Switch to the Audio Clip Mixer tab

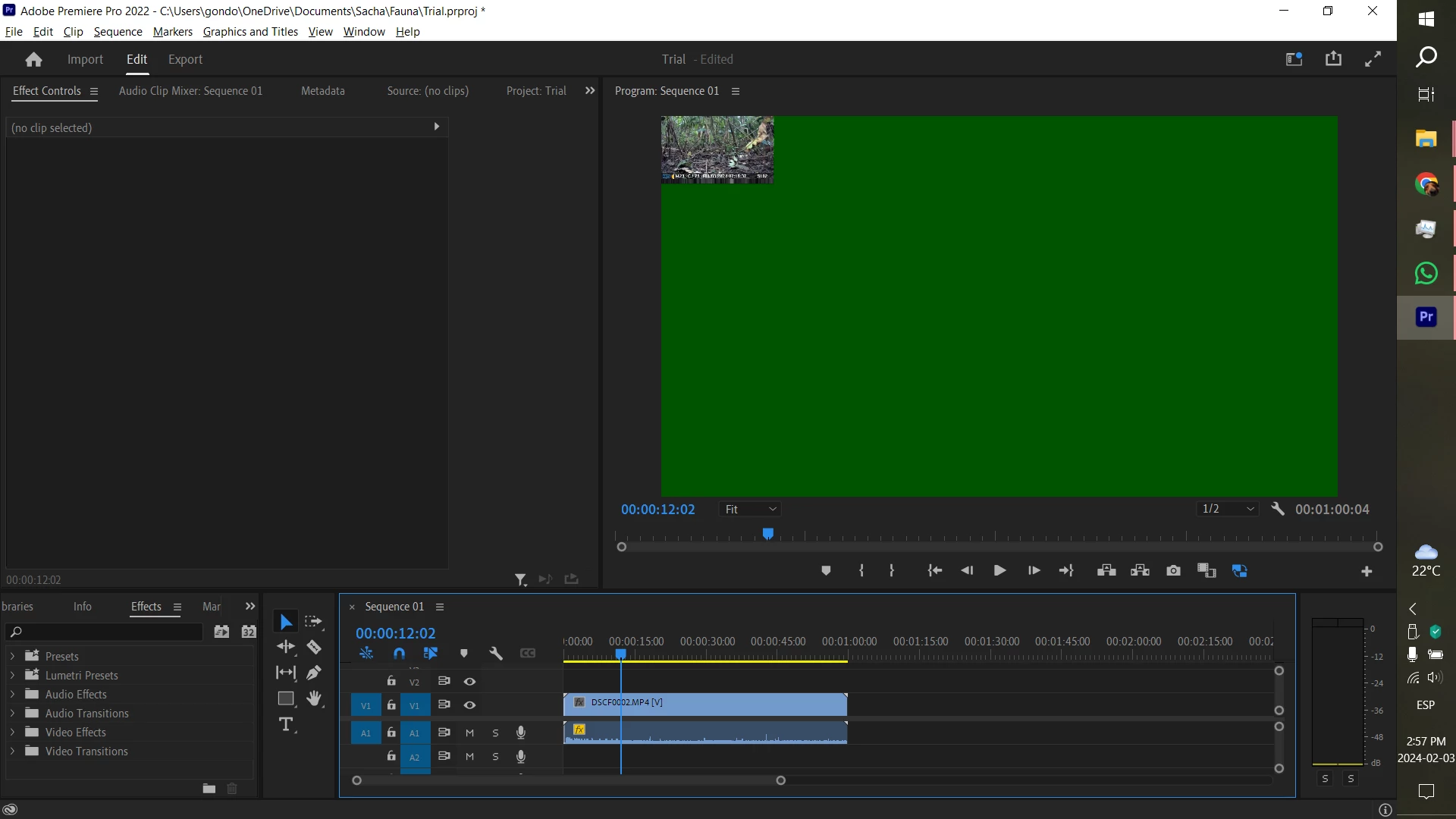point(190,91)
